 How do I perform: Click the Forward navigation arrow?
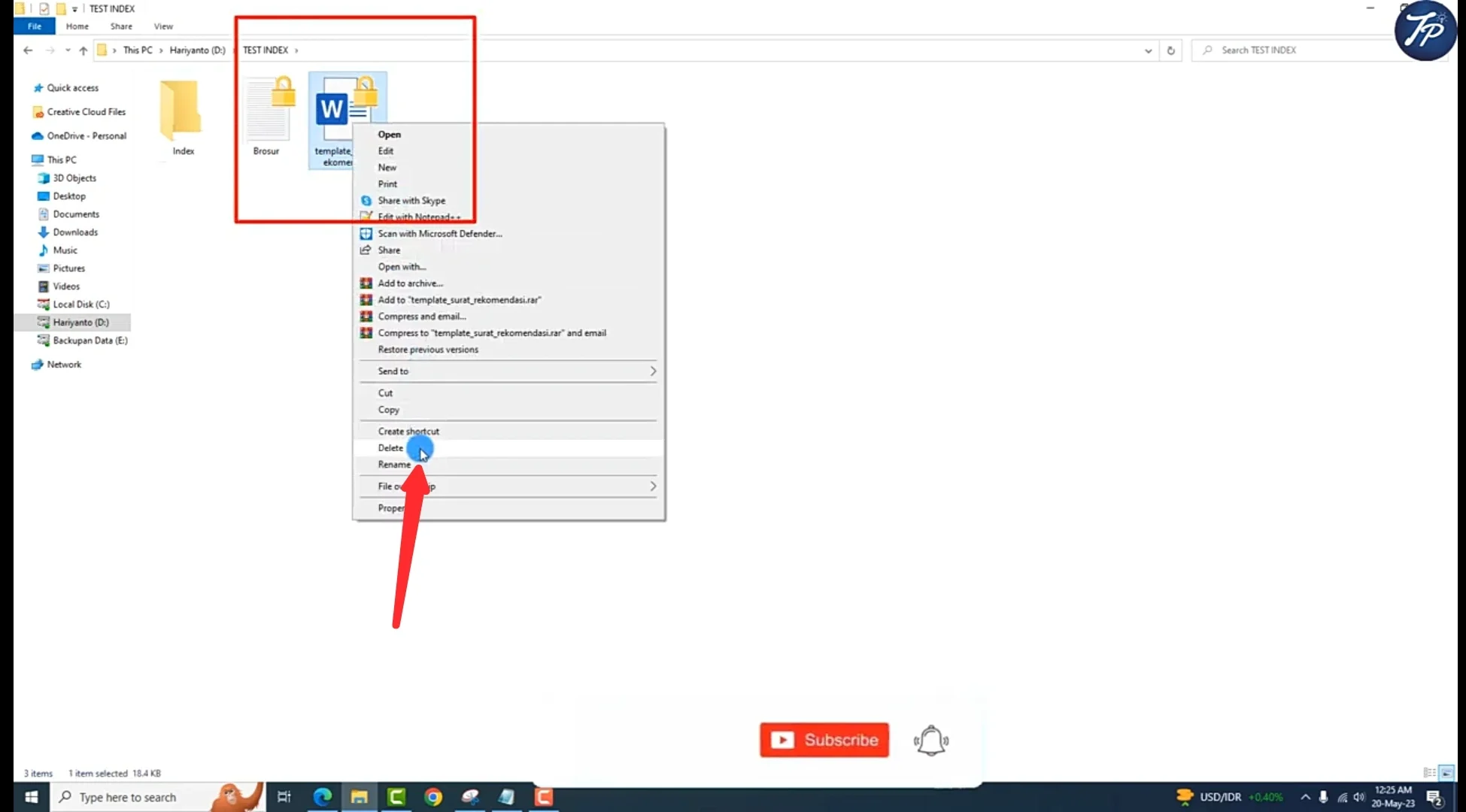click(x=50, y=50)
